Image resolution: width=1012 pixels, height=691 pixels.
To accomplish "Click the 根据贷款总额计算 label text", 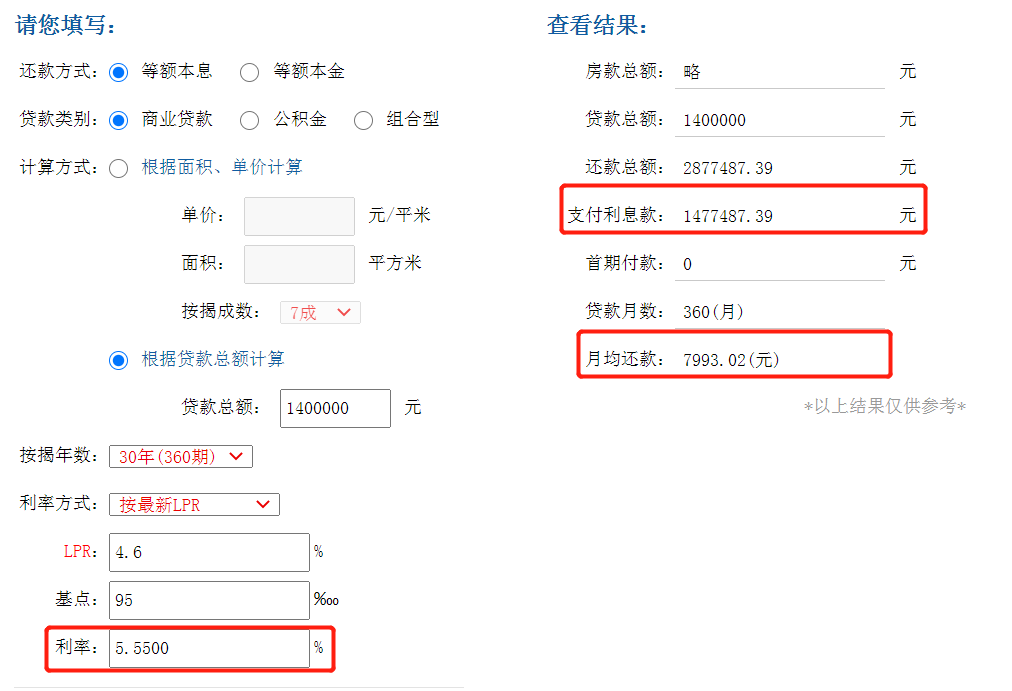I will pos(213,359).
